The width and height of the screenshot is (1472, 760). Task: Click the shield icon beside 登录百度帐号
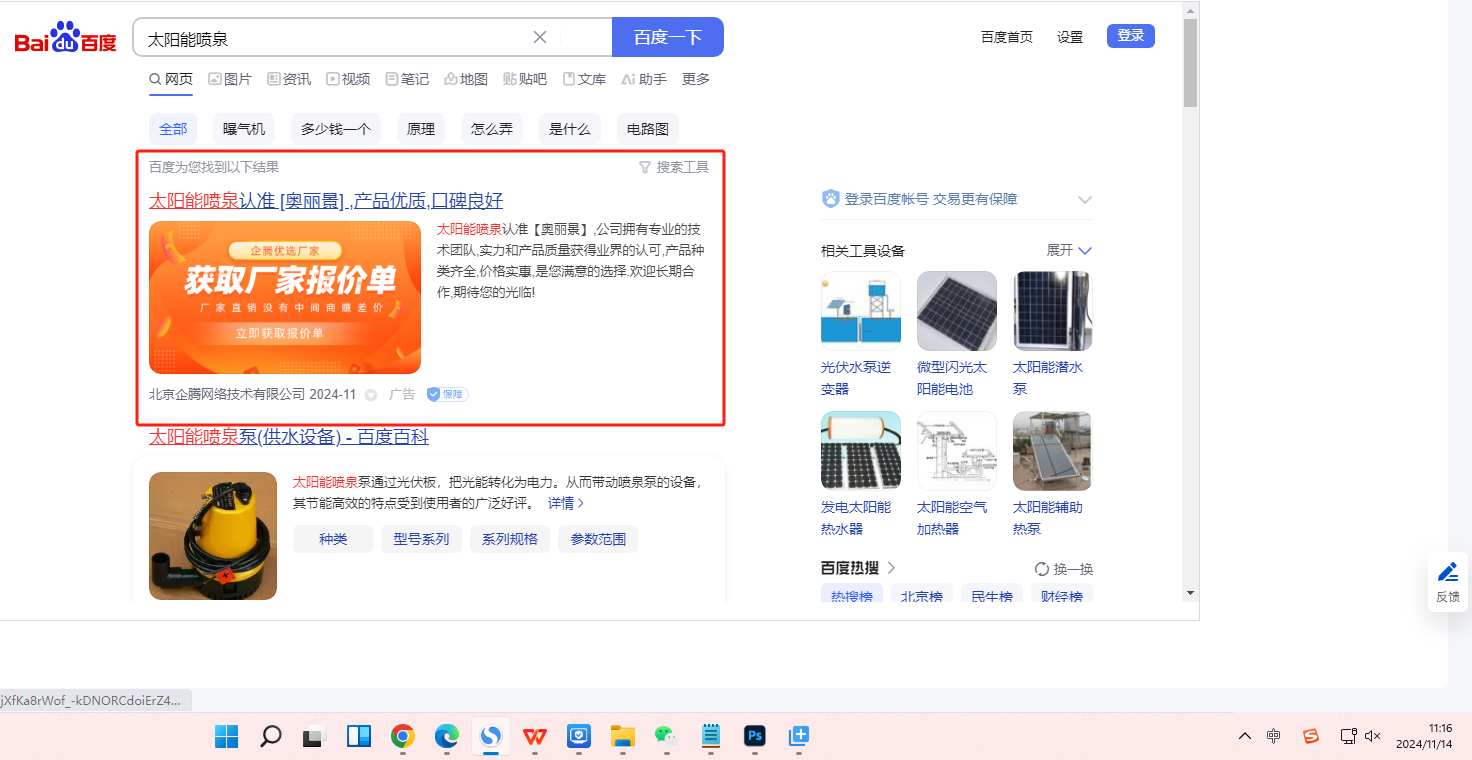click(830, 199)
